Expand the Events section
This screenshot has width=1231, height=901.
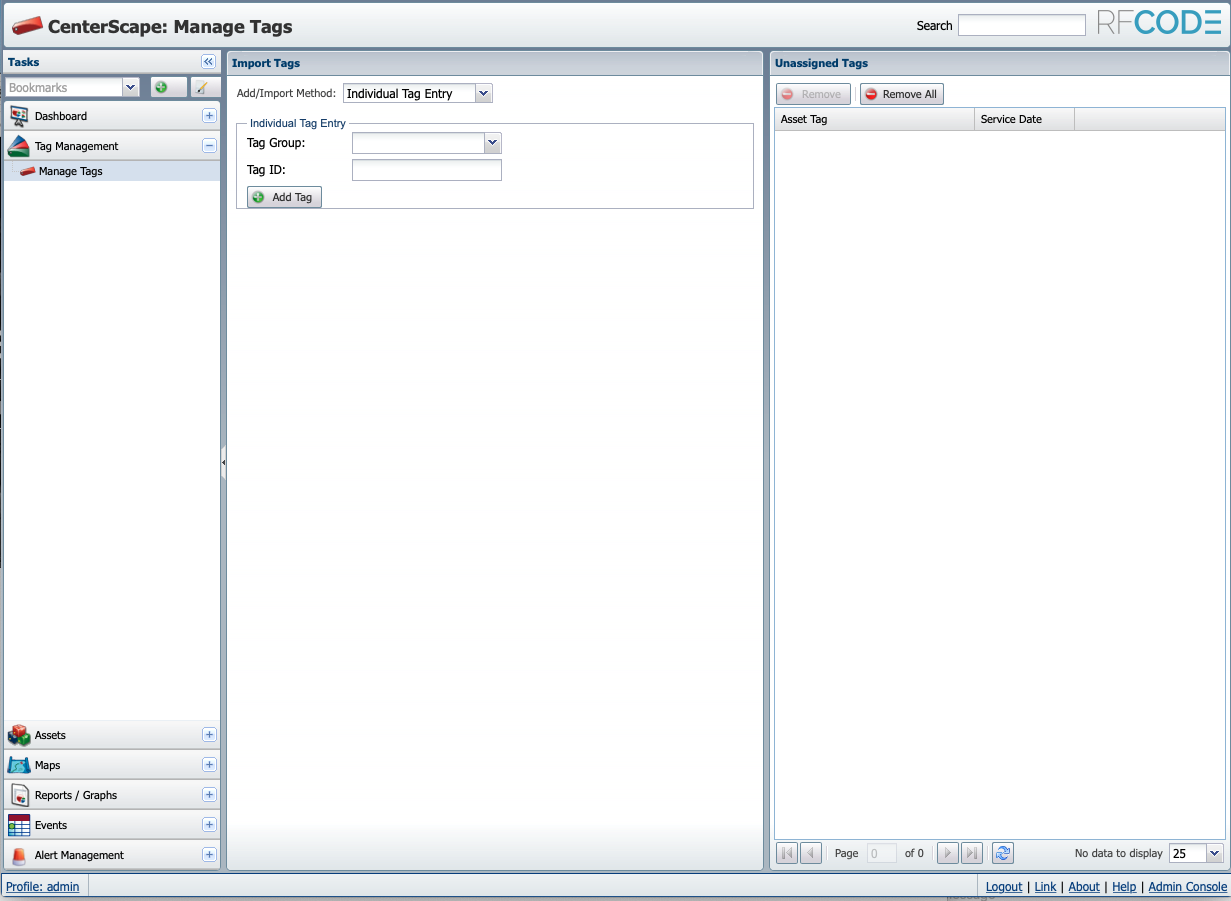click(x=209, y=825)
